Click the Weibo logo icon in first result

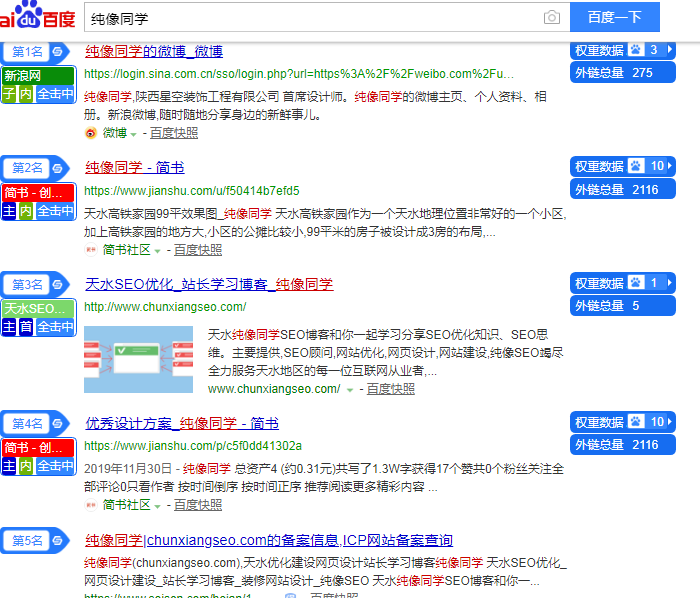pos(91,133)
